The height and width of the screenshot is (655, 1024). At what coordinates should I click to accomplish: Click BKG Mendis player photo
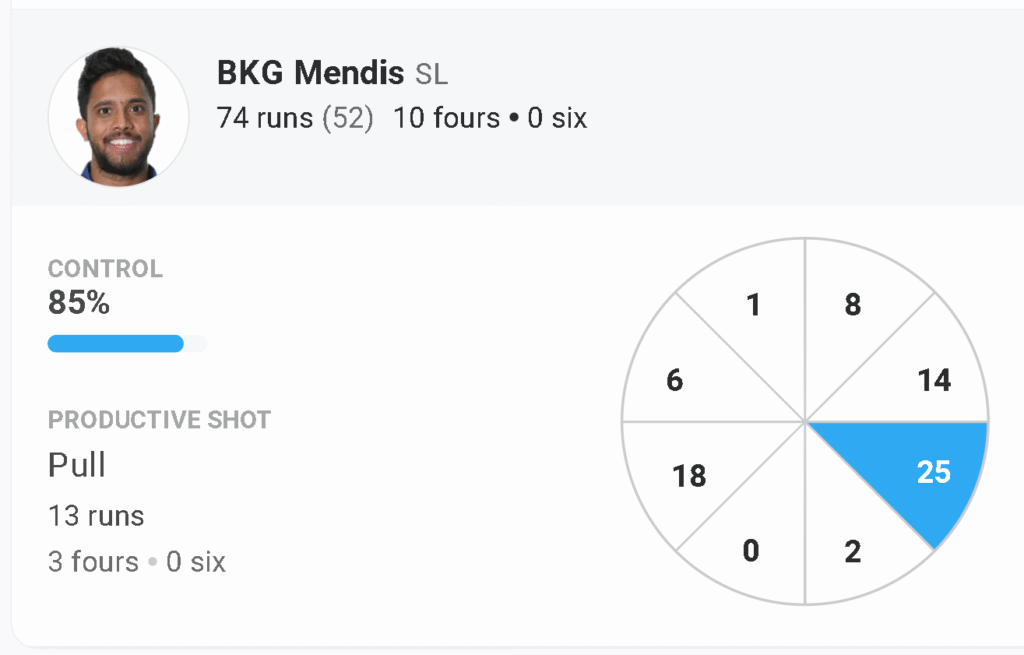pyautogui.click(x=118, y=116)
